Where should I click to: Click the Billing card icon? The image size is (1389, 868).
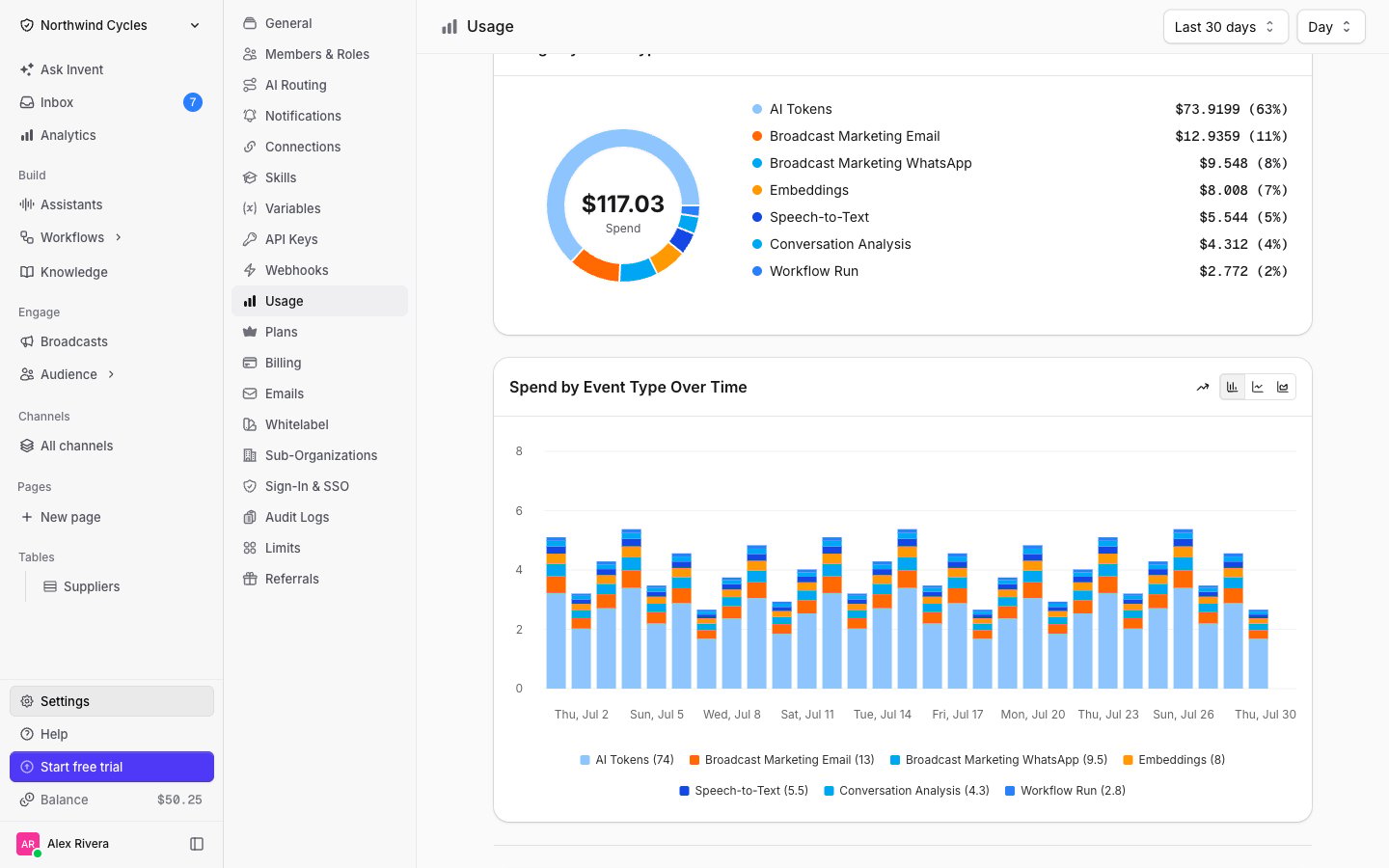click(250, 363)
